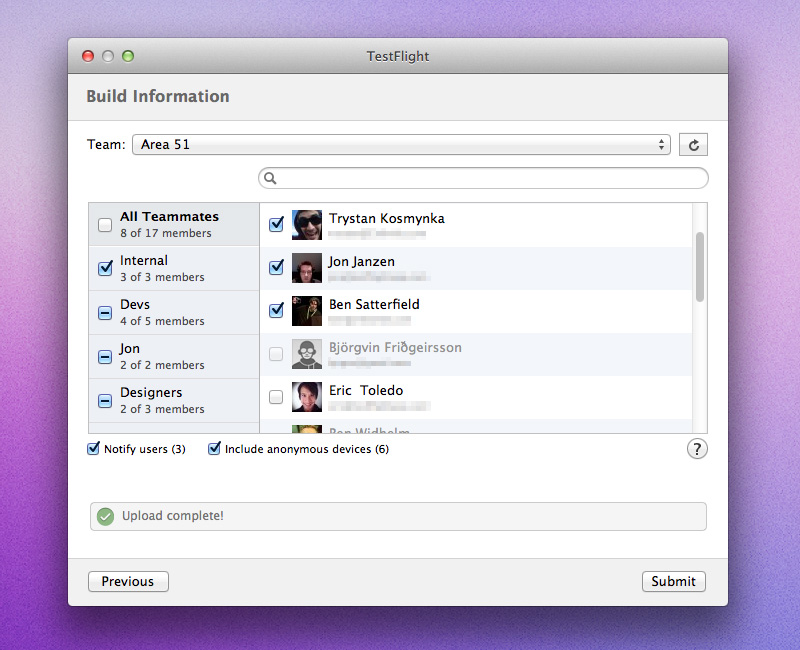Focus the teammate search field
Screen dimensions: 800x650
click(483, 178)
